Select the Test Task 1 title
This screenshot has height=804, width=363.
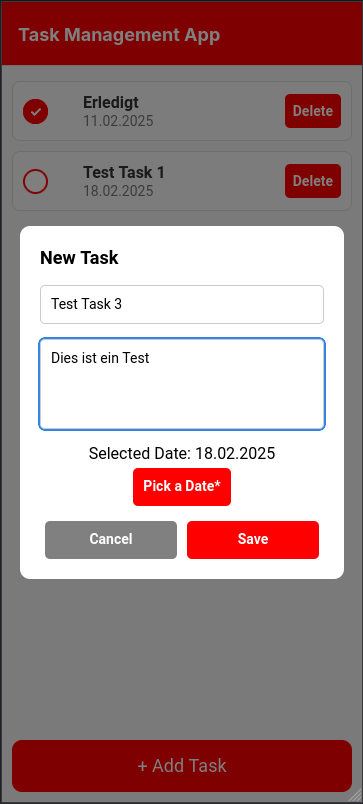[124, 173]
